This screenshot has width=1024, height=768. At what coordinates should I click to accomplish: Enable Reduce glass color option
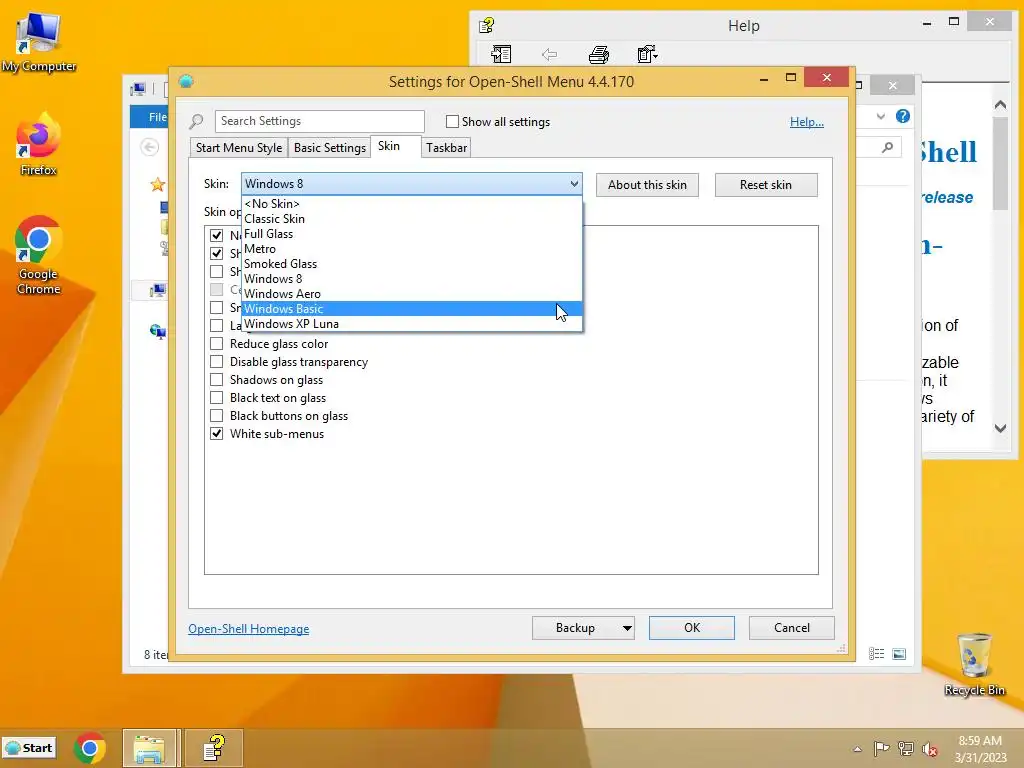click(x=216, y=344)
